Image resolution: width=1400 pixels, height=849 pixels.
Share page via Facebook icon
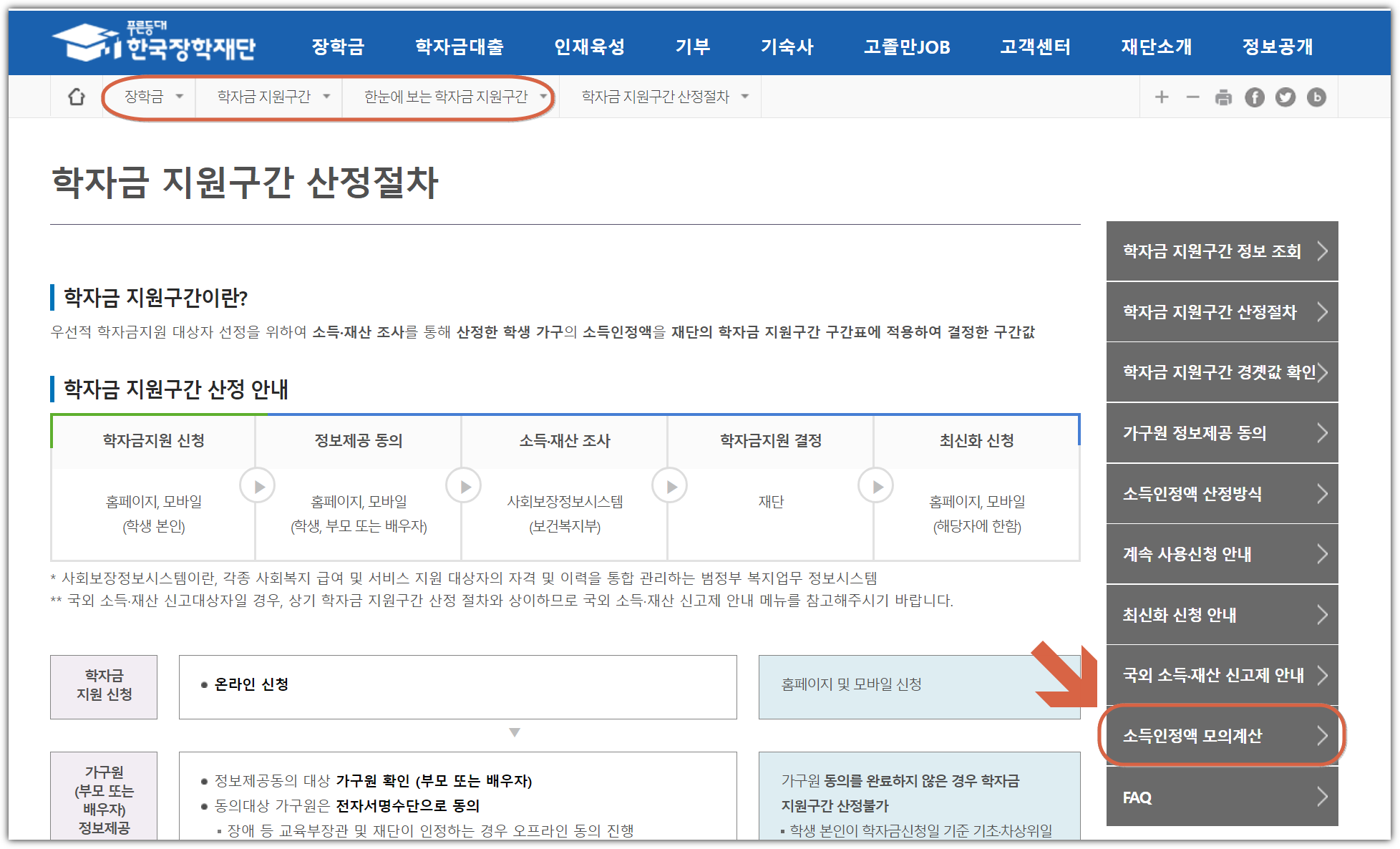click(x=1254, y=97)
